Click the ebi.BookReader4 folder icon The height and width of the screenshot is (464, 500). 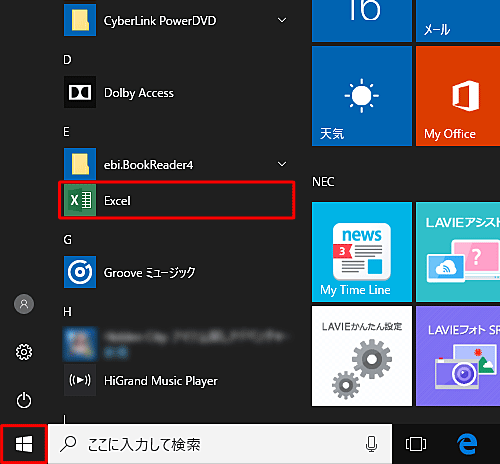point(80,164)
